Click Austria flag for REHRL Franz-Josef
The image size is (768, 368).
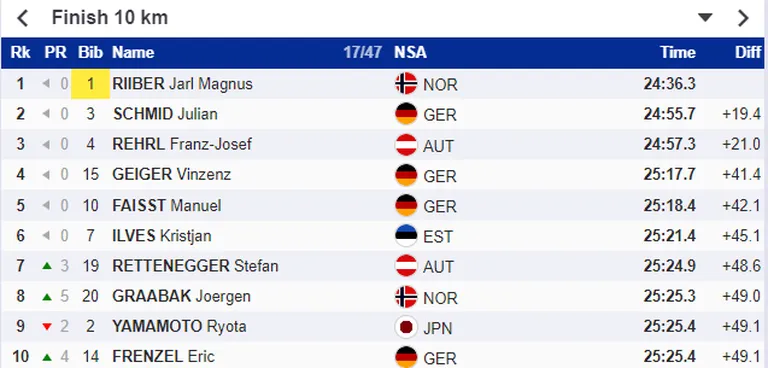coord(406,145)
